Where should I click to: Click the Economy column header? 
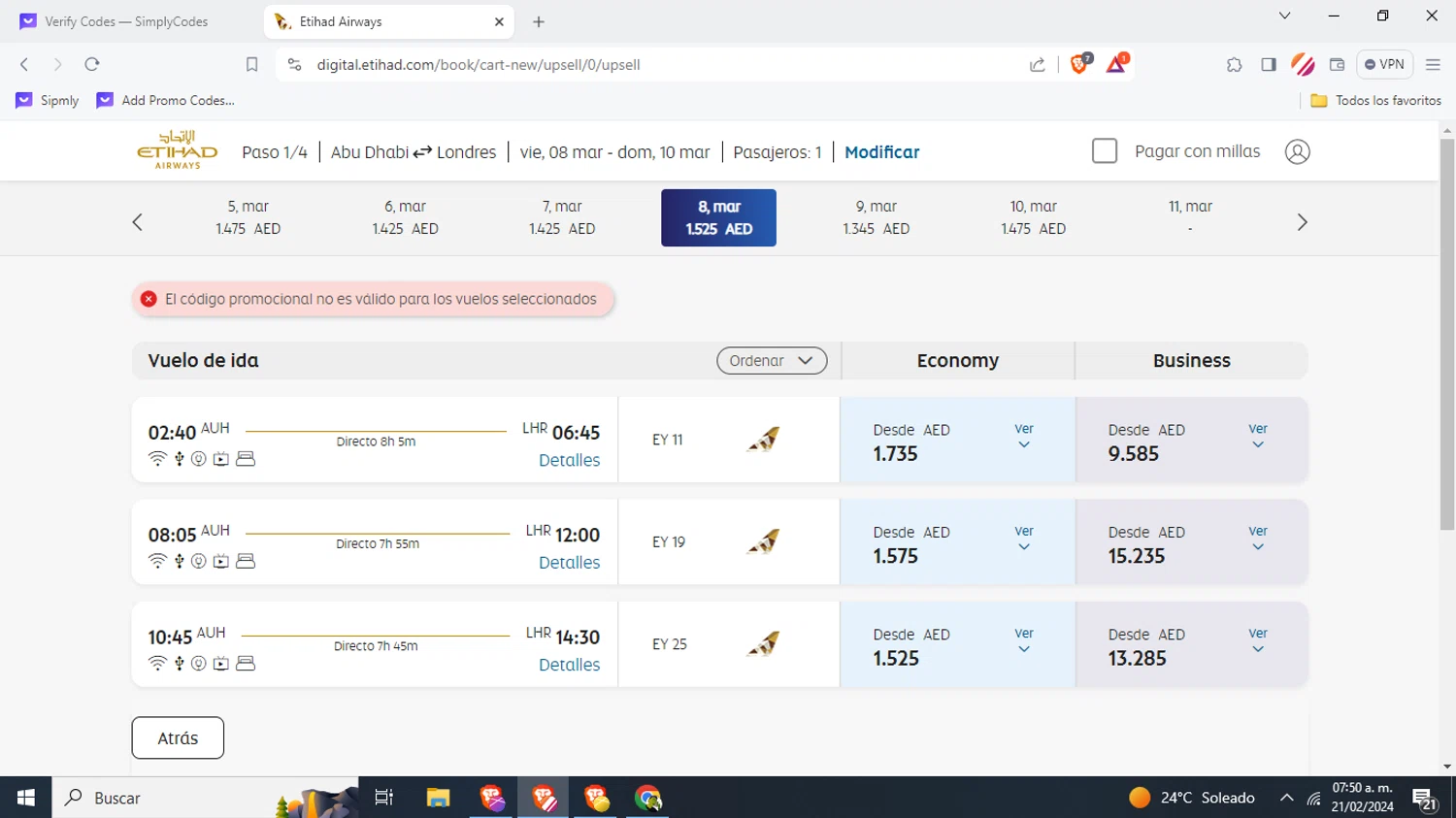958,360
